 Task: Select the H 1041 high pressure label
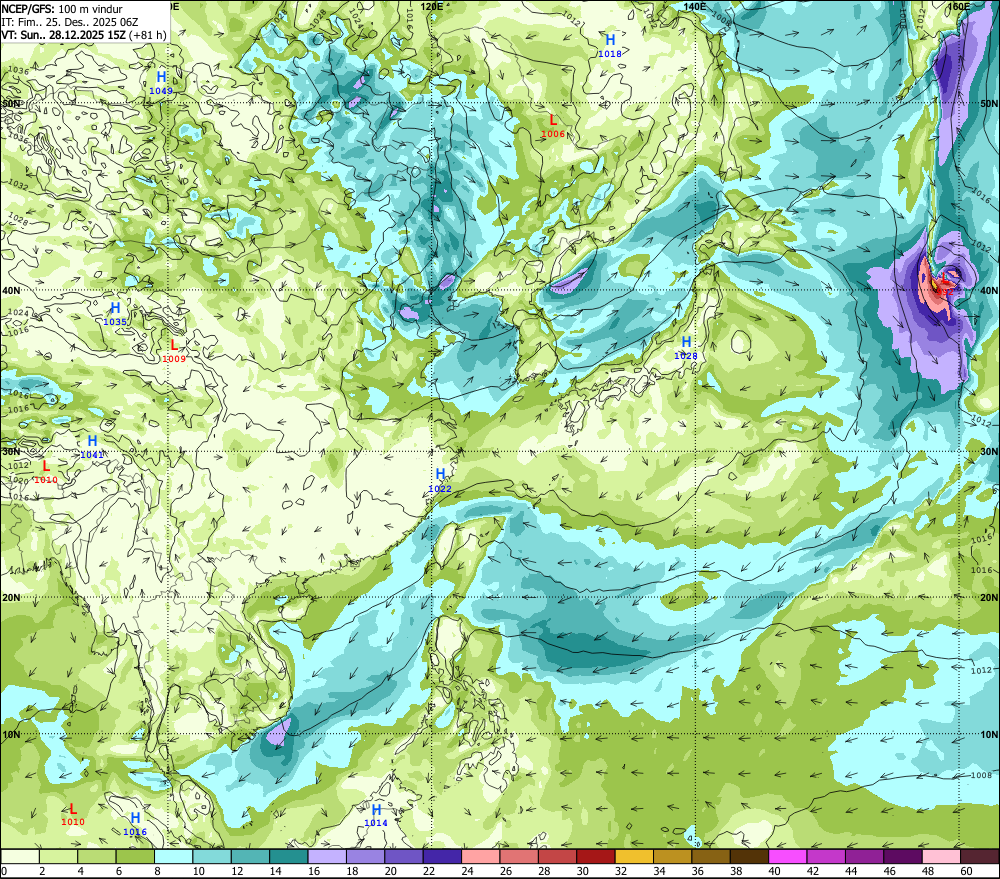pyautogui.click(x=92, y=447)
